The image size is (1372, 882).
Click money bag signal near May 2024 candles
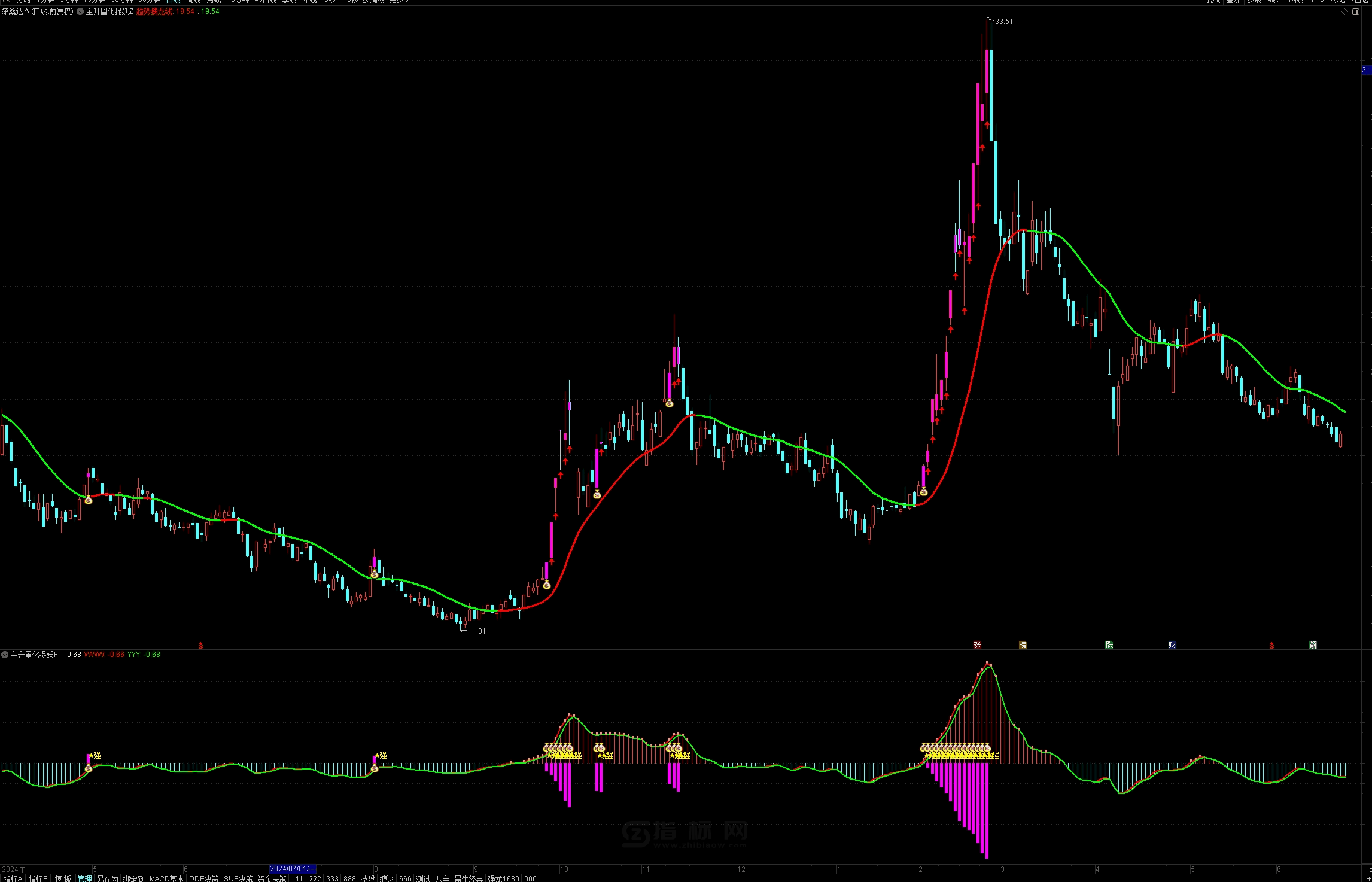tap(89, 500)
